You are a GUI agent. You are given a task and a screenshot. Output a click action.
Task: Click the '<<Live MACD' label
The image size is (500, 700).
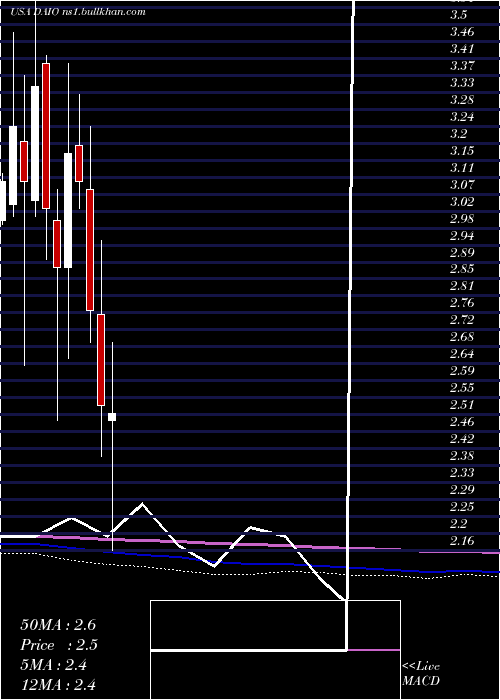coord(421,674)
